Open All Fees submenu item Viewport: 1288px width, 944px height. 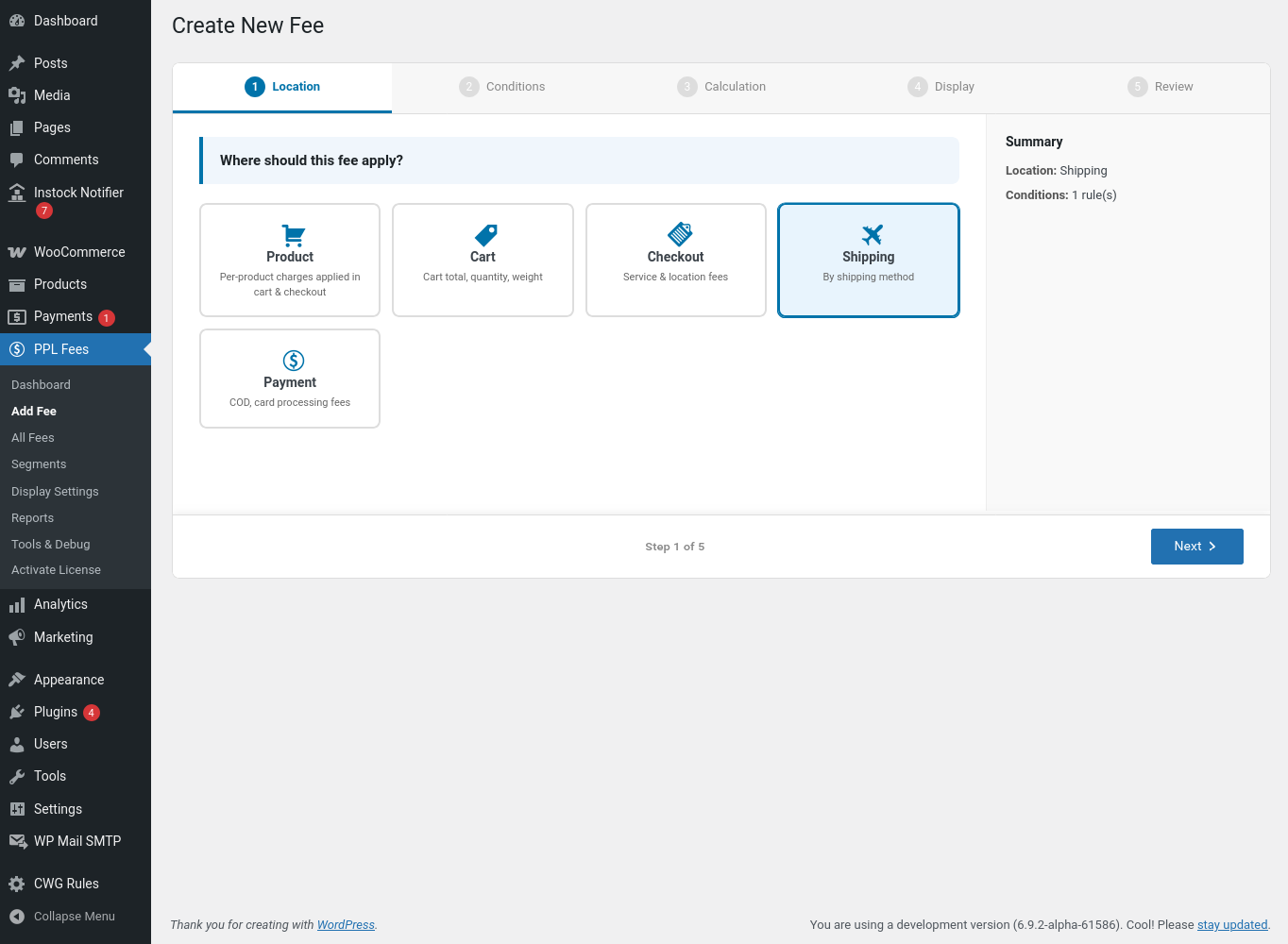click(33, 438)
